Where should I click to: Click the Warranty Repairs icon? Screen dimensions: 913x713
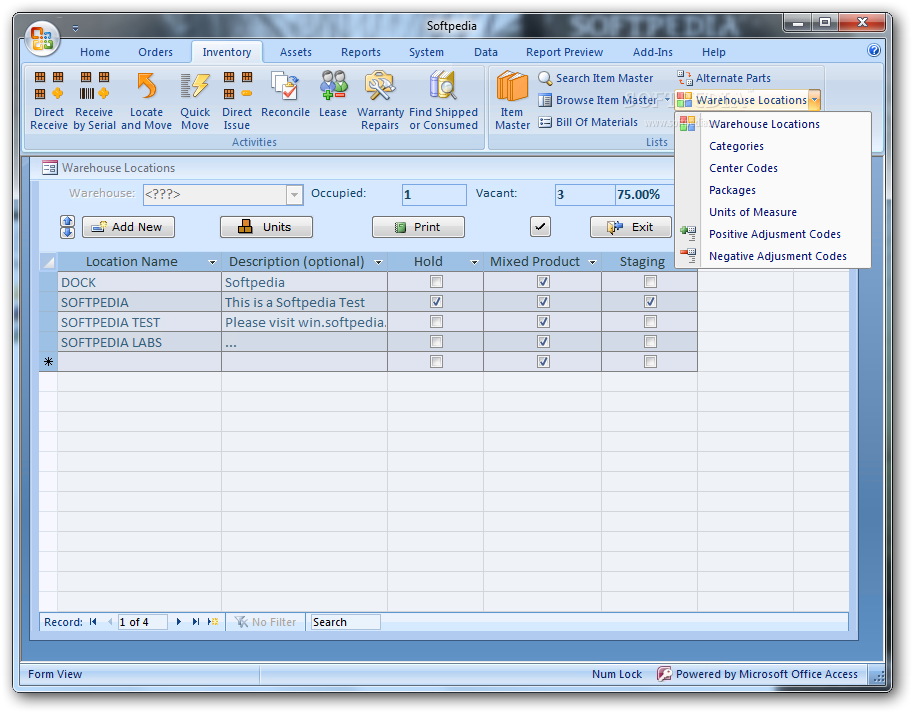coord(380,100)
